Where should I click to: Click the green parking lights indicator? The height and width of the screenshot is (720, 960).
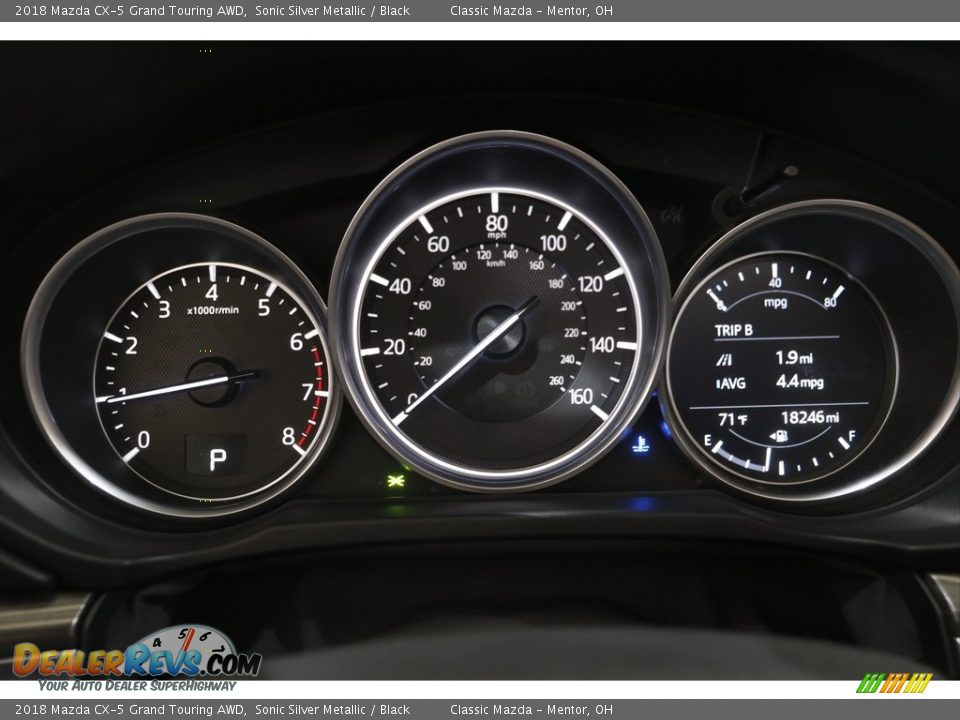(396, 481)
